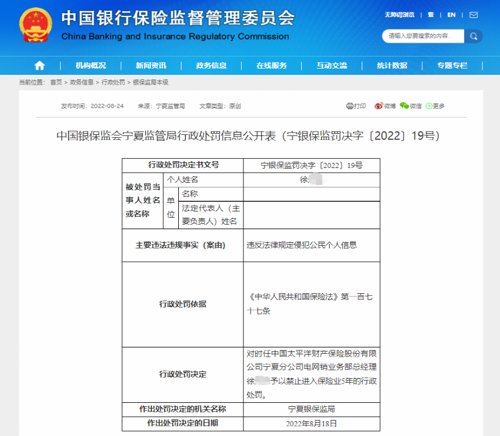Click the national emblem logo

[36, 25]
